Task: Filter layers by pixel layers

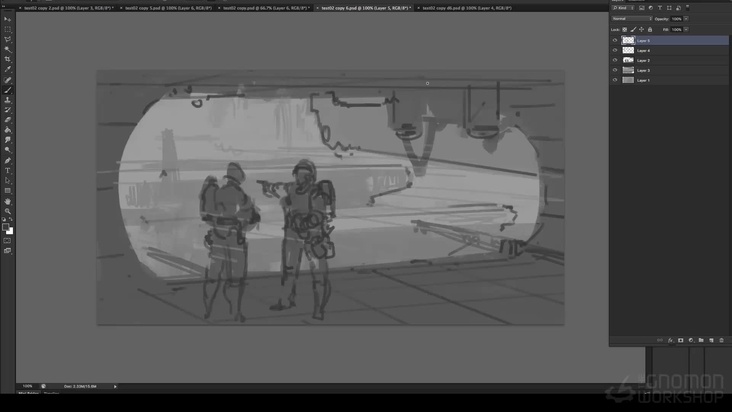Action: (x=642, y=8)
